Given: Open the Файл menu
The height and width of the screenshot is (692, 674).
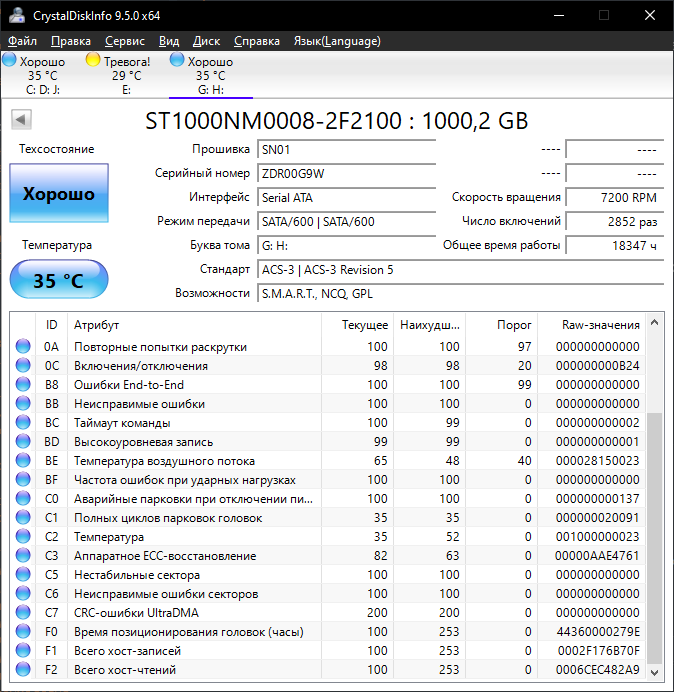Looking at the screenshot, I should pos(23,41).
